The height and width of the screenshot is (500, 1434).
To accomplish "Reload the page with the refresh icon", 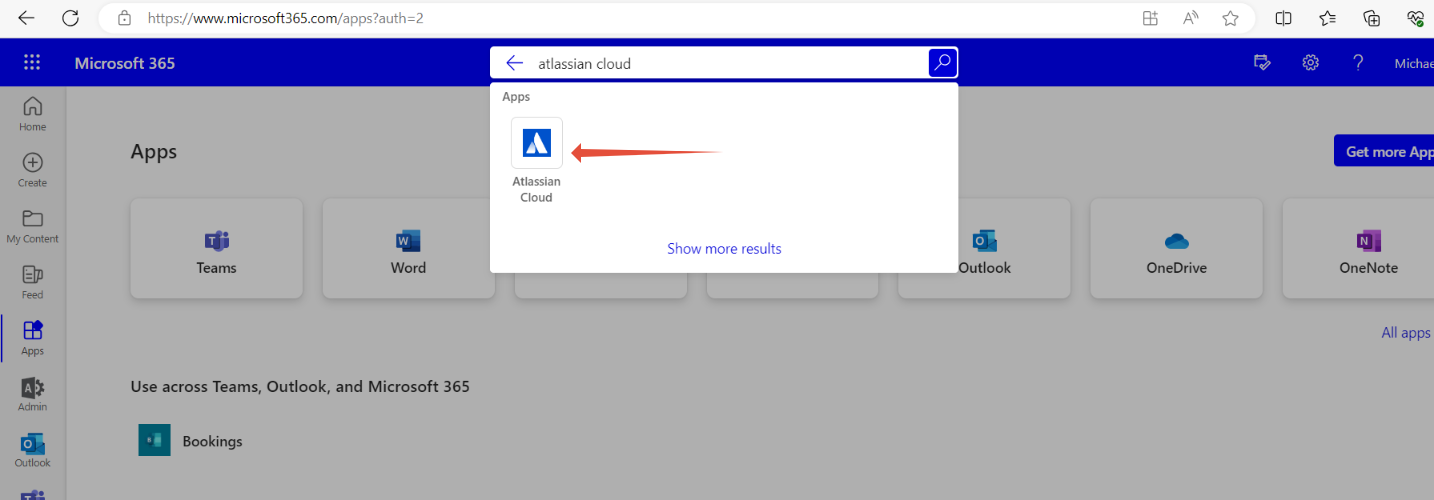I will 70,18.
